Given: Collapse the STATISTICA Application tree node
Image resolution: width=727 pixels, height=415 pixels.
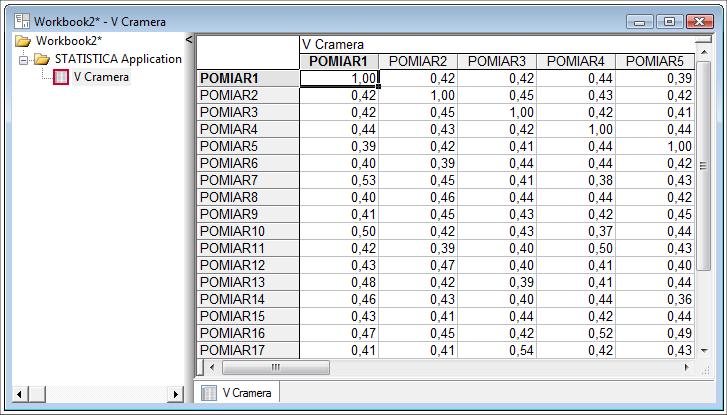Looking at the screenshot, I should coord(23,59).
